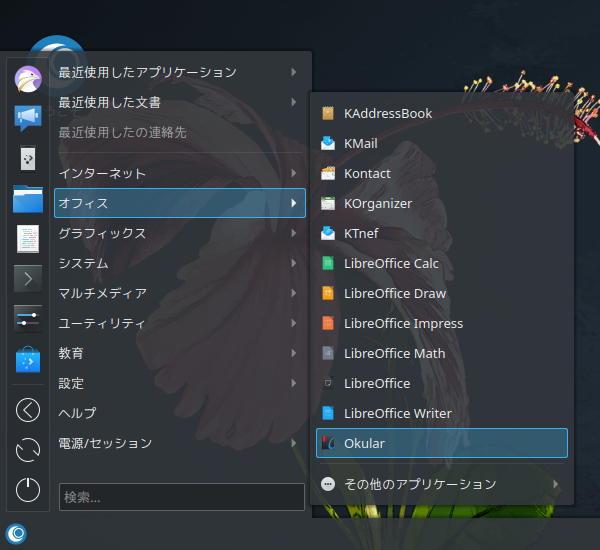Open the ヘルプ menu entry
Image resolution: width=600 pixels, height=550 pixels.
pos(180,413)
